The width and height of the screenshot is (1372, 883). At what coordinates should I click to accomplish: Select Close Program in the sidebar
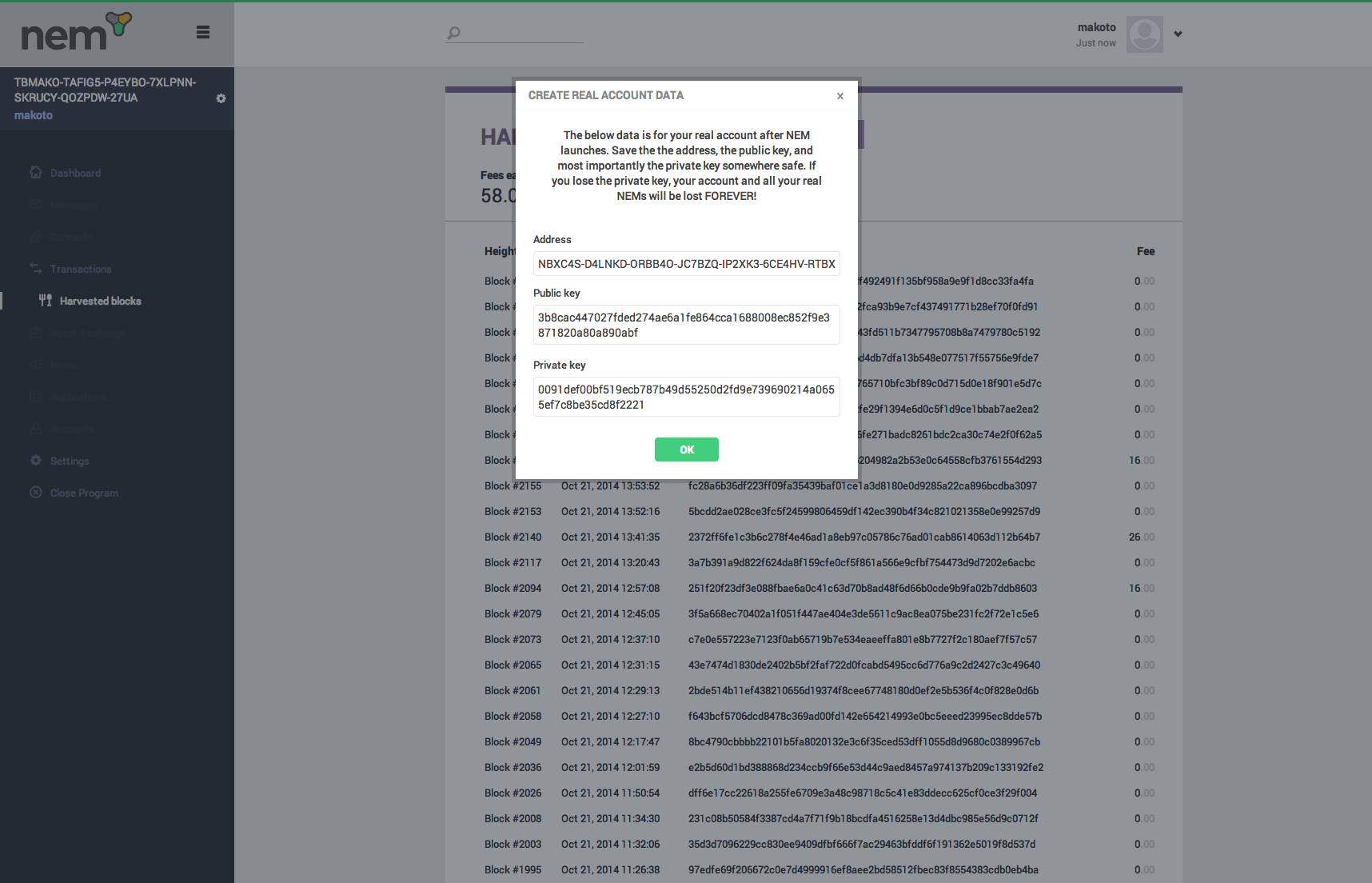tap(84, 493)
